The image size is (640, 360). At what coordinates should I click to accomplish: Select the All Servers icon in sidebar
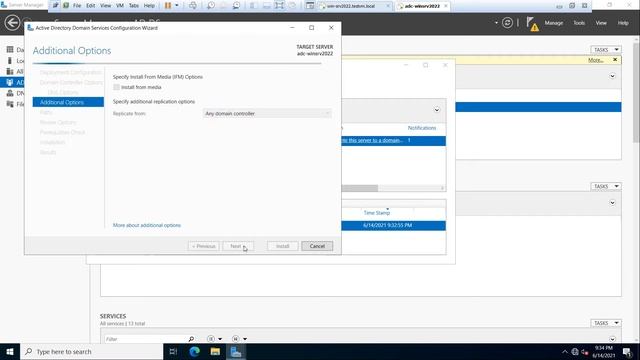10,71
